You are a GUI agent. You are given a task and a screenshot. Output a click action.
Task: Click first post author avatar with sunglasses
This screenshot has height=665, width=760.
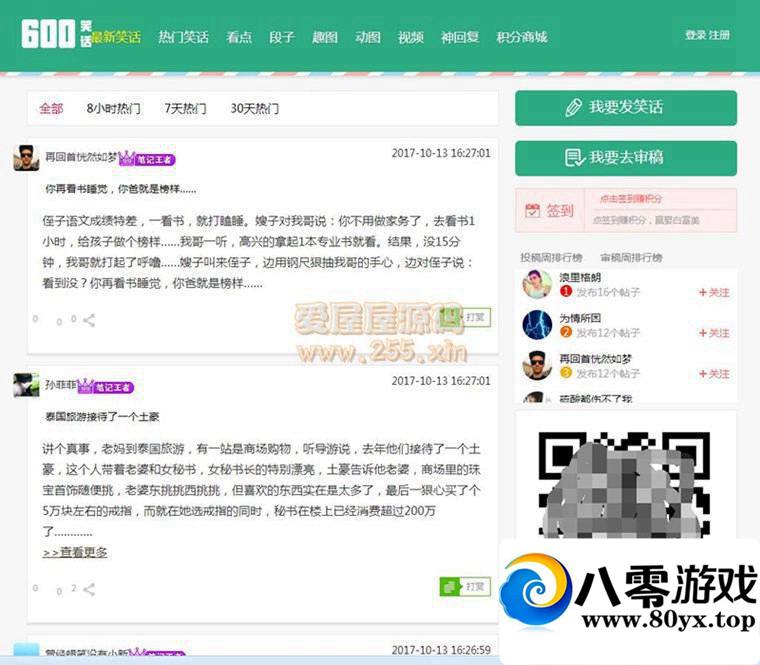tap(26, 158)
